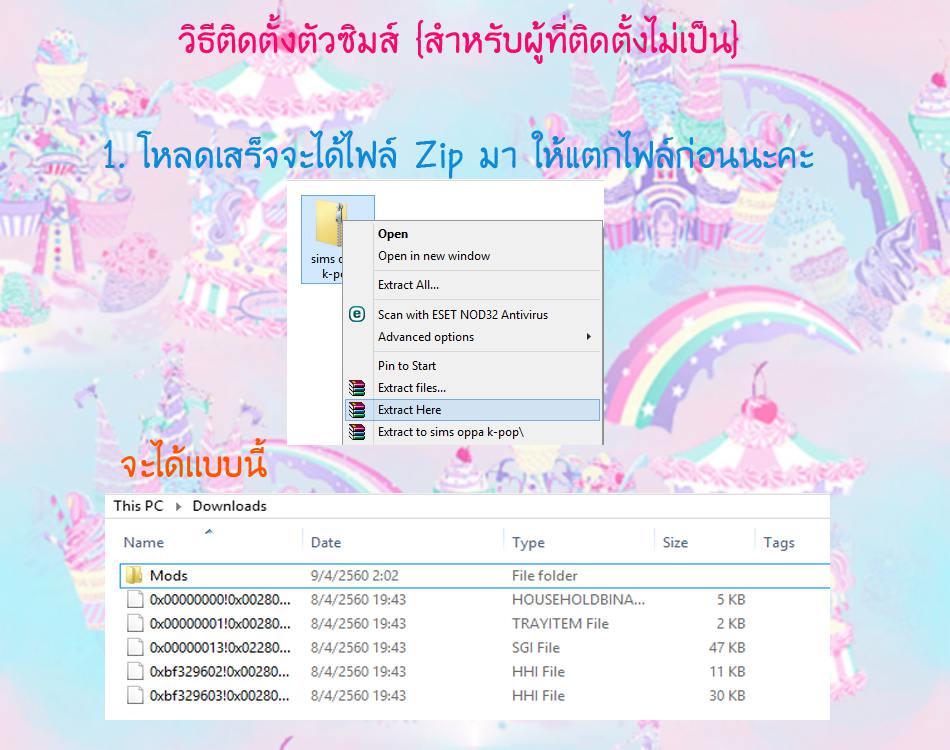Click the HOUSEHOLDBINA... type cell
The image size is (950, 750).
[x=578, y=600]
